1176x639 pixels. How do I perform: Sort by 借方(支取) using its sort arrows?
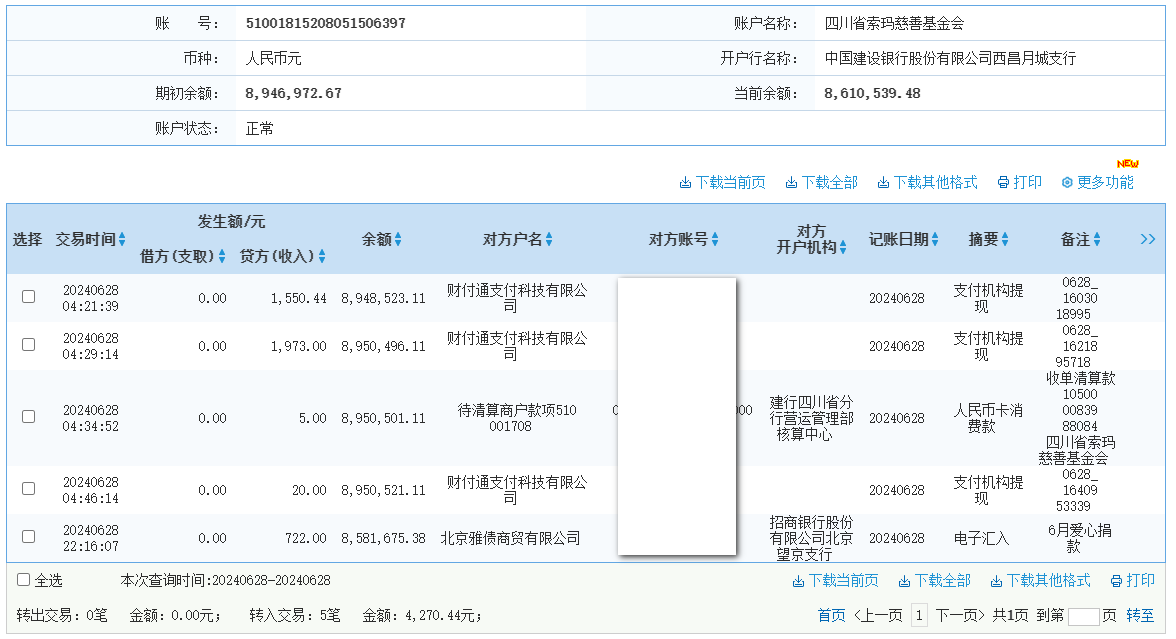click(222, 256)
